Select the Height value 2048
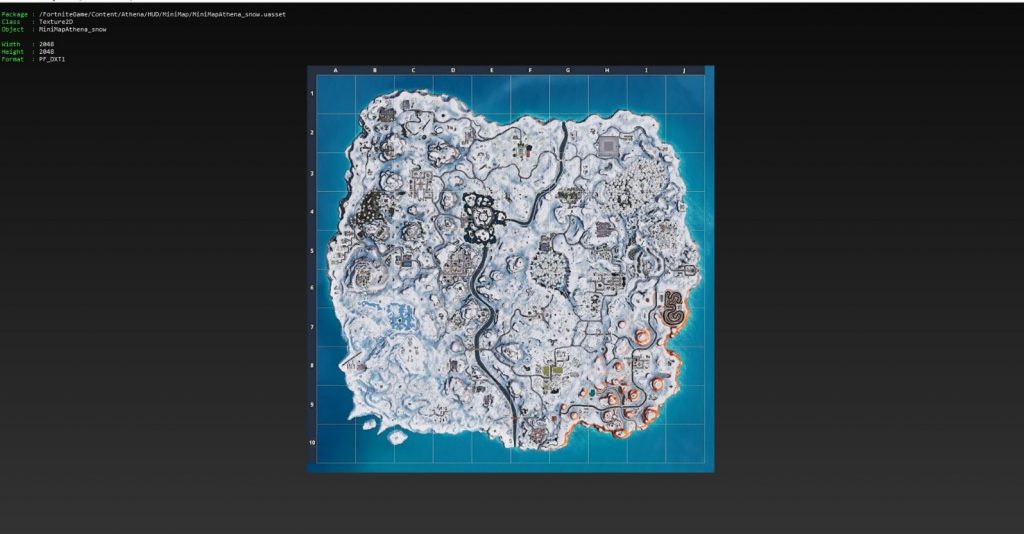This screenshot has height=534, width=1024. point(46,52)
